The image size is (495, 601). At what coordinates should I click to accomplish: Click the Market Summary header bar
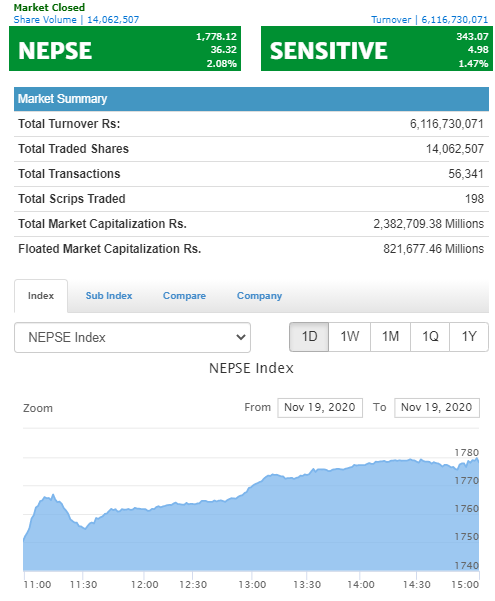click(x=252, y=99)
